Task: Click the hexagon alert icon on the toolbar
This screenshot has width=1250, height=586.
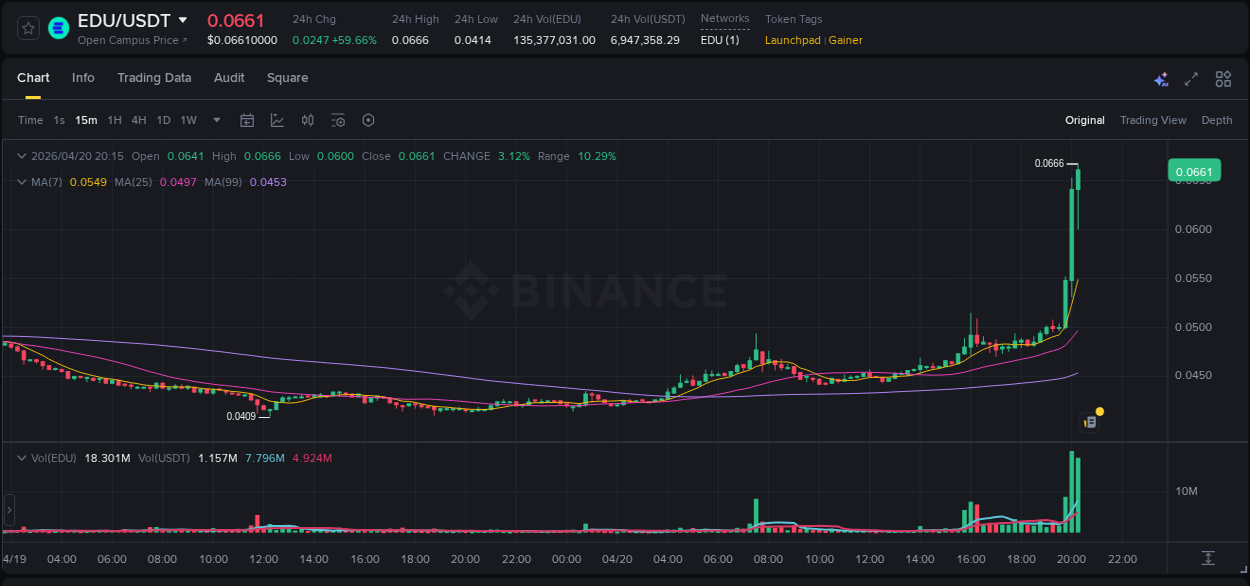Action: (x=368, y=120)
